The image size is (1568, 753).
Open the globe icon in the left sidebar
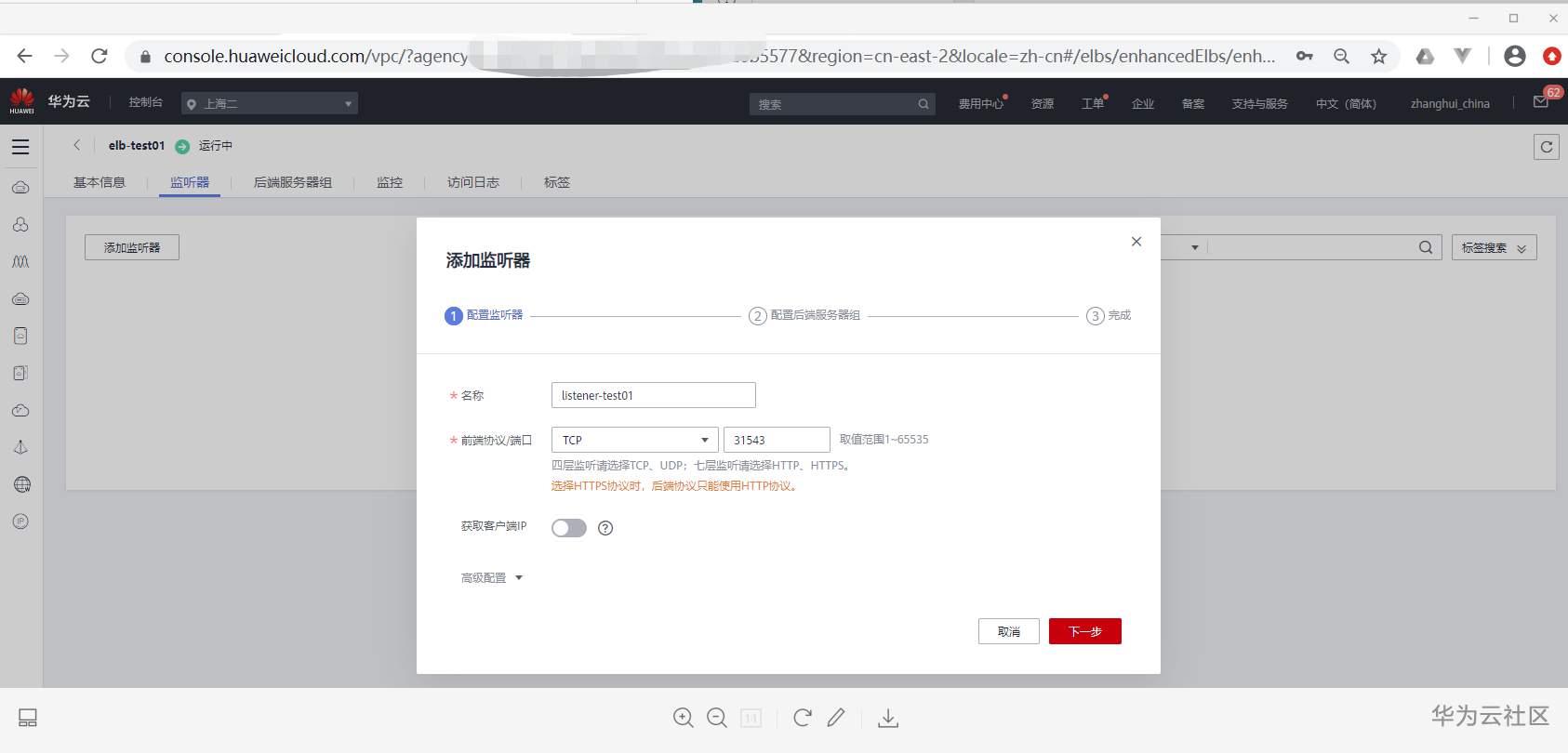(21, 484)
